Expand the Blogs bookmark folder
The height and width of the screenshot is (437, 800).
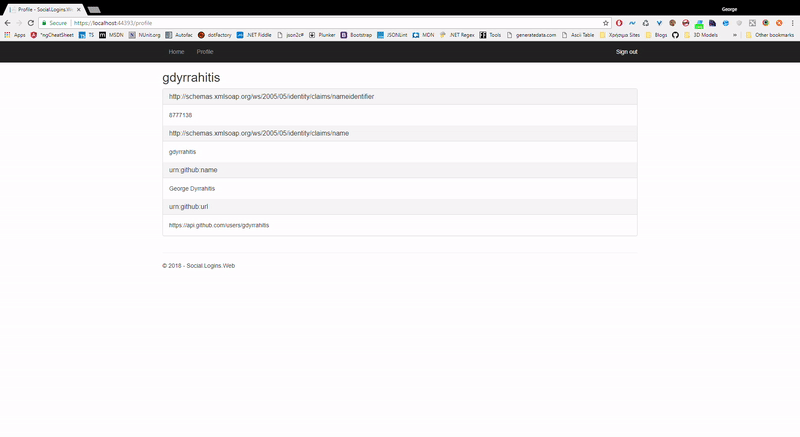pyautogui.click(x=656, y=35)
